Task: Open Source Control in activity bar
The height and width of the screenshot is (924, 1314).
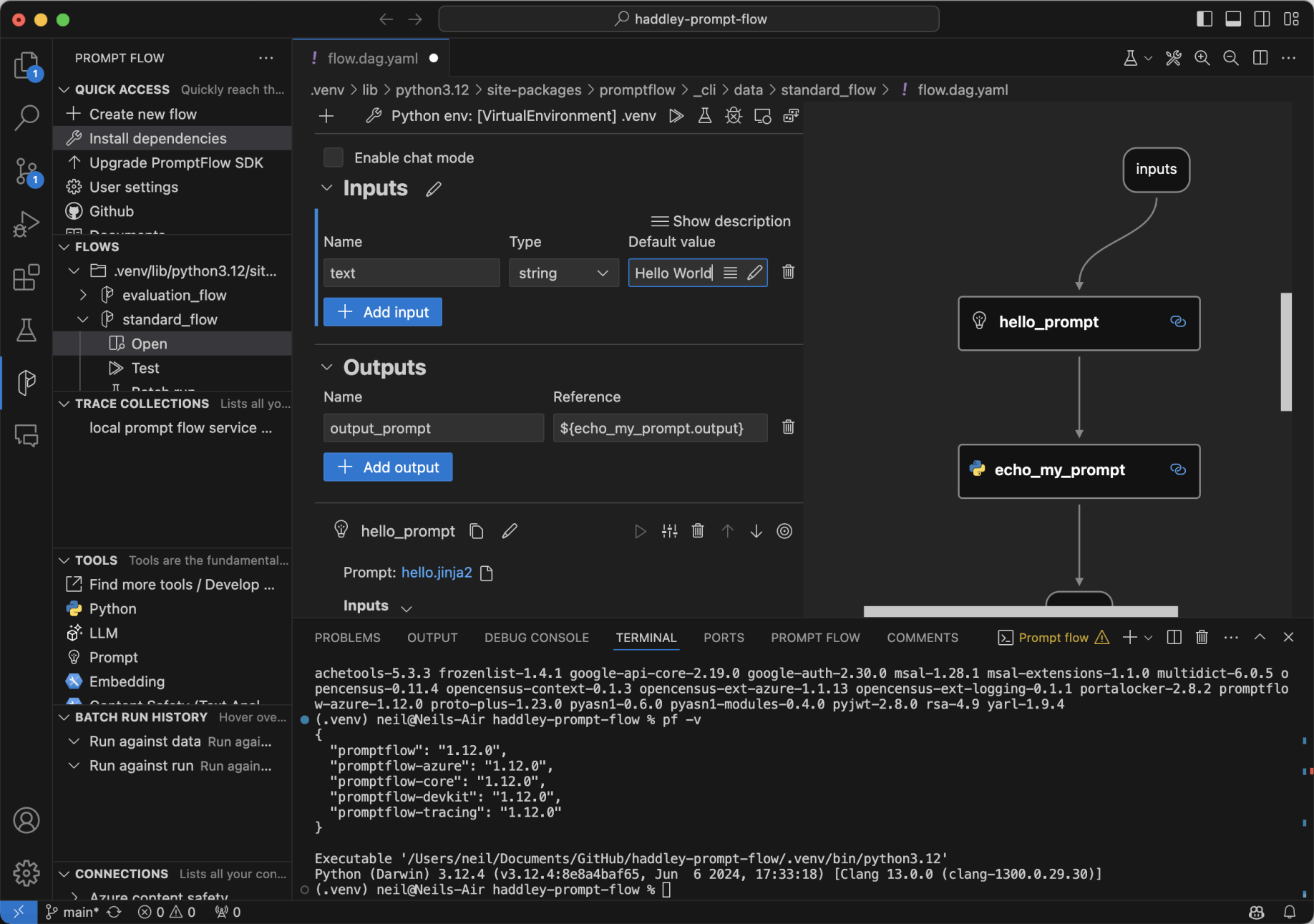Action: pos(26,172)
